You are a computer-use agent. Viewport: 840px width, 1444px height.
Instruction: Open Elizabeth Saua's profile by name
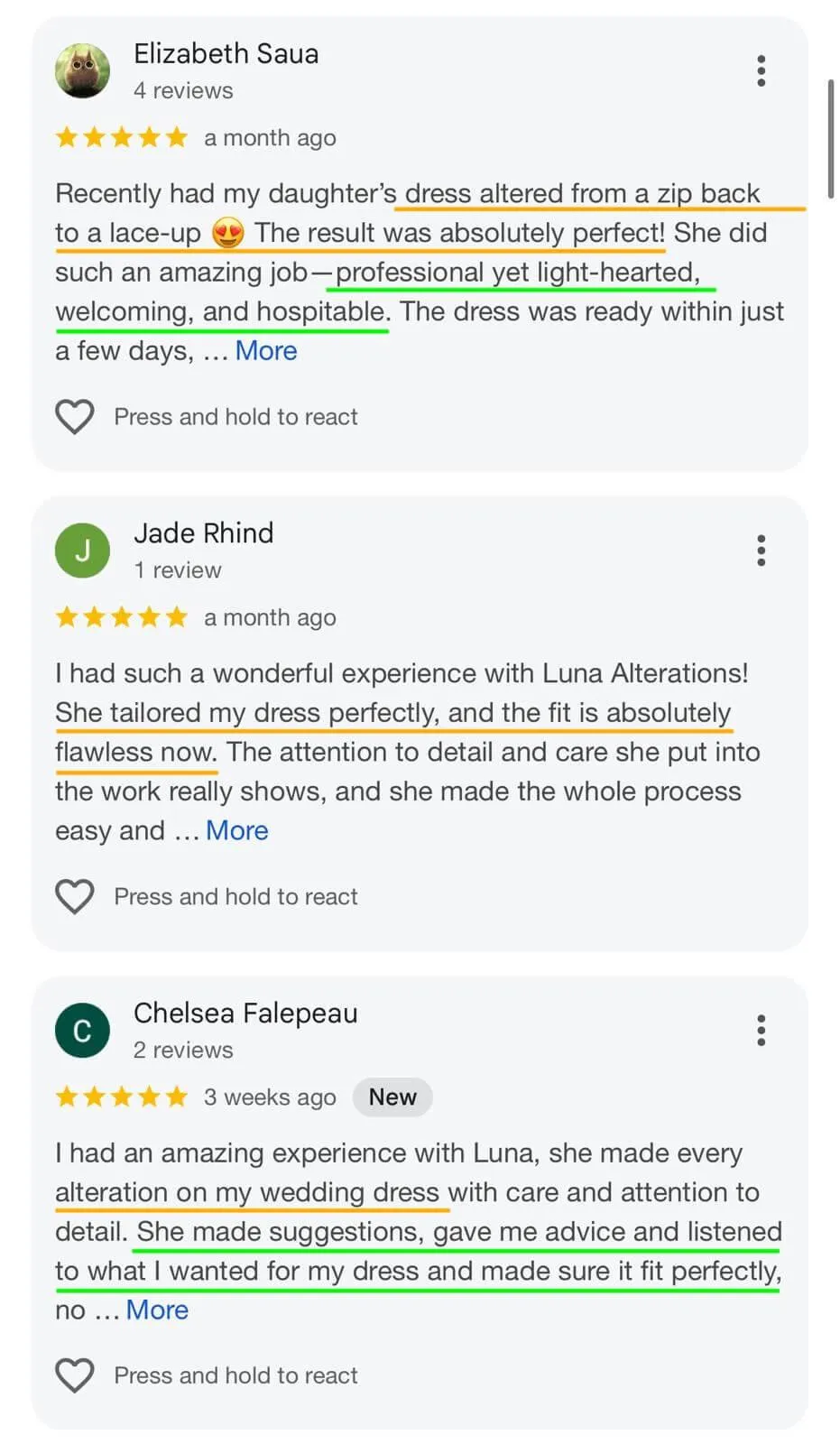pyautogui.click(x=226, y=54)
